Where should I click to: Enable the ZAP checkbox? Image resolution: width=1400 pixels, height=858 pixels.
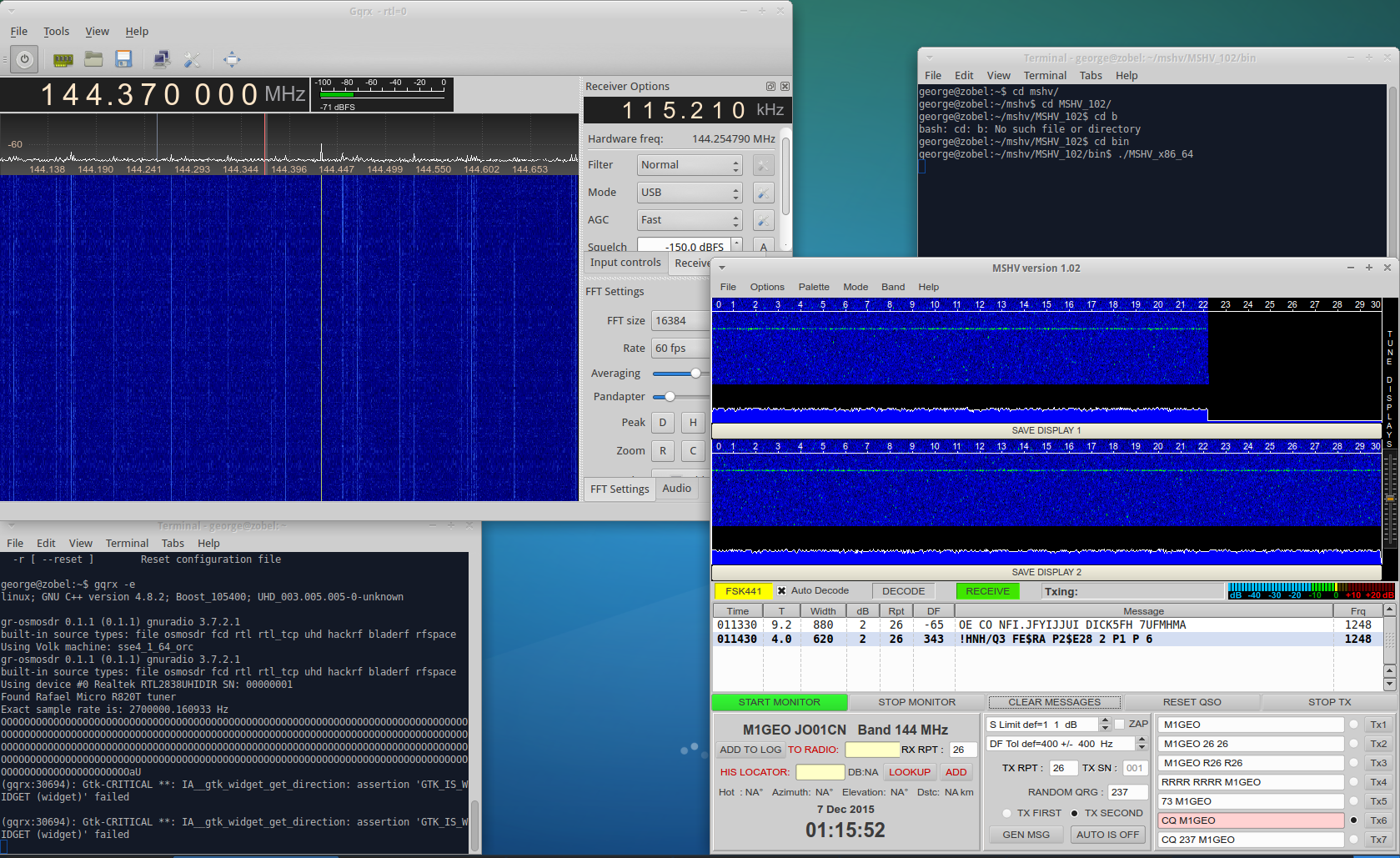tap(1120, 725)
